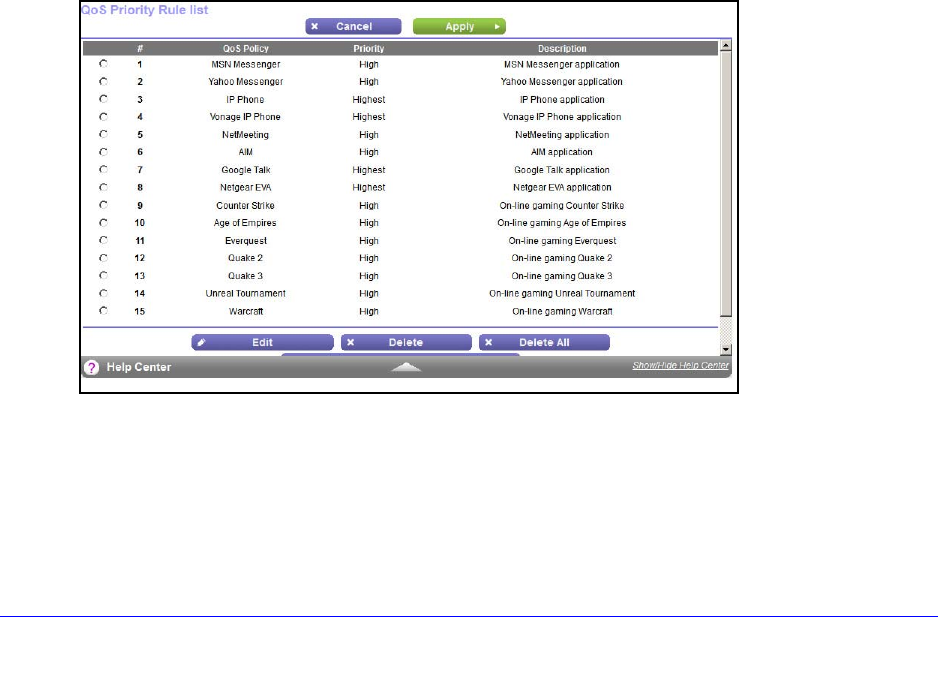Screen dimensions: 939x686
Task: Select the MSN Messenger rule radio button
Action: (x=104, y=63)
